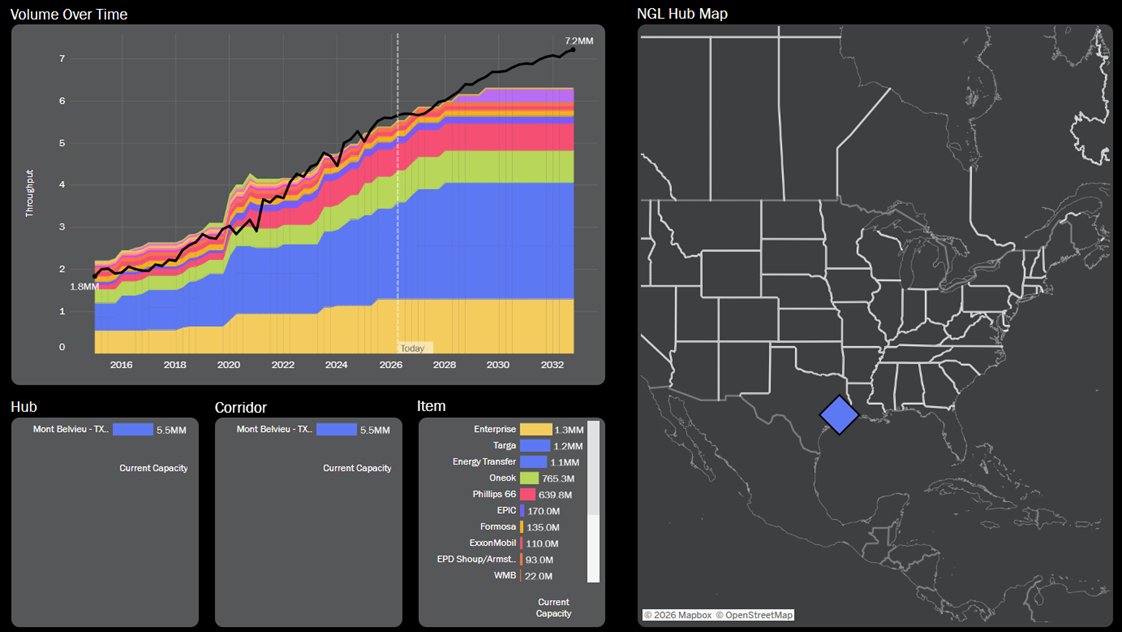Click the 1.8MM starting label on the chart
The width and height of the screenshot is (1122, 632).
click(x=84, y=286)
